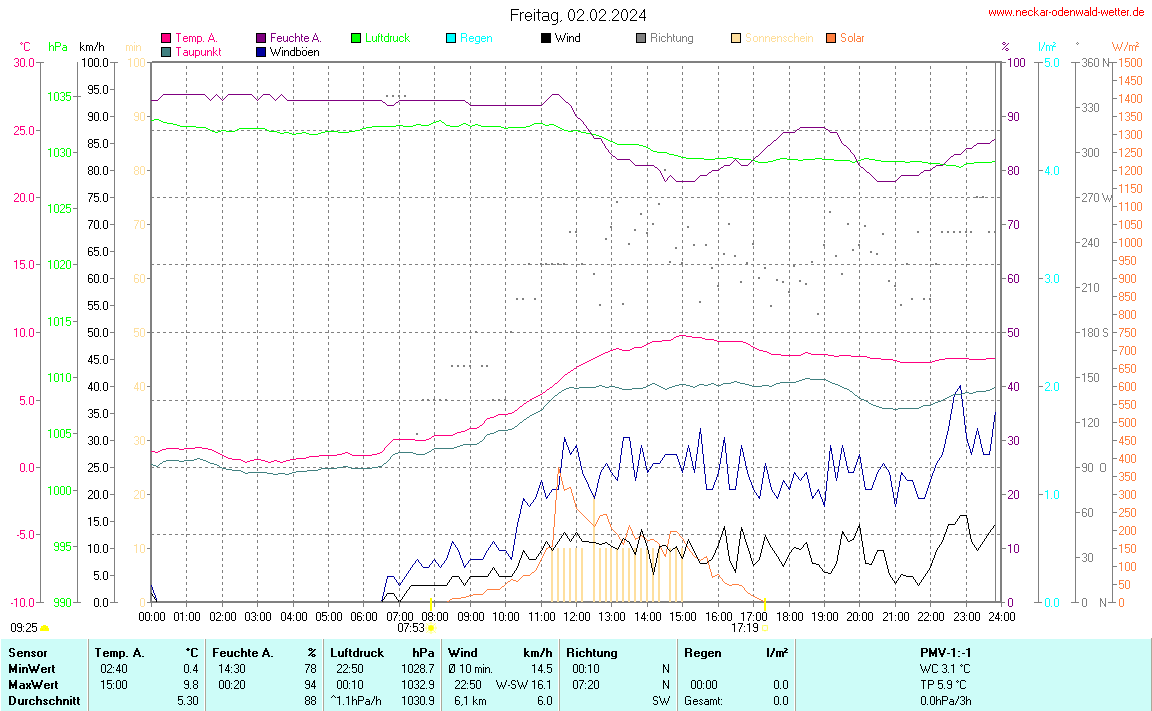Select the Luftdruck column header in table
The width and height of the screenshot is (1152, 711).
click(356, 653)
